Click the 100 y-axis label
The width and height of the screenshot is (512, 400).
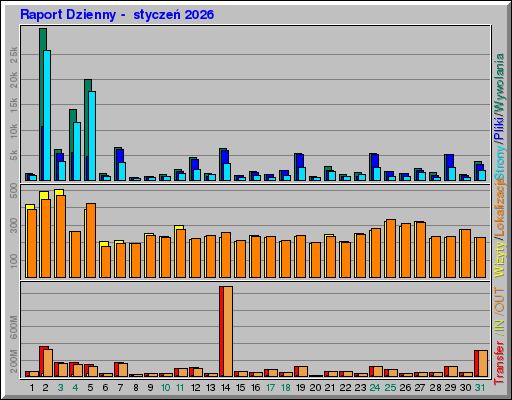click(x=14, y=261)
